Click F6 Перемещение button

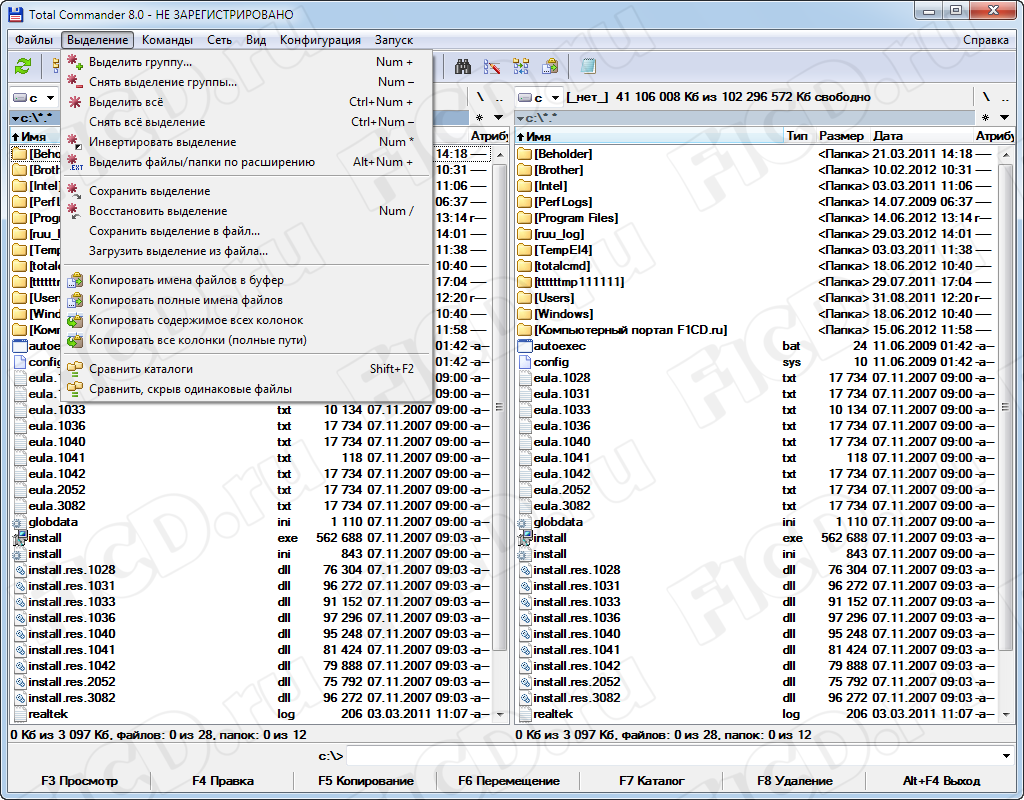click(509, 781)
